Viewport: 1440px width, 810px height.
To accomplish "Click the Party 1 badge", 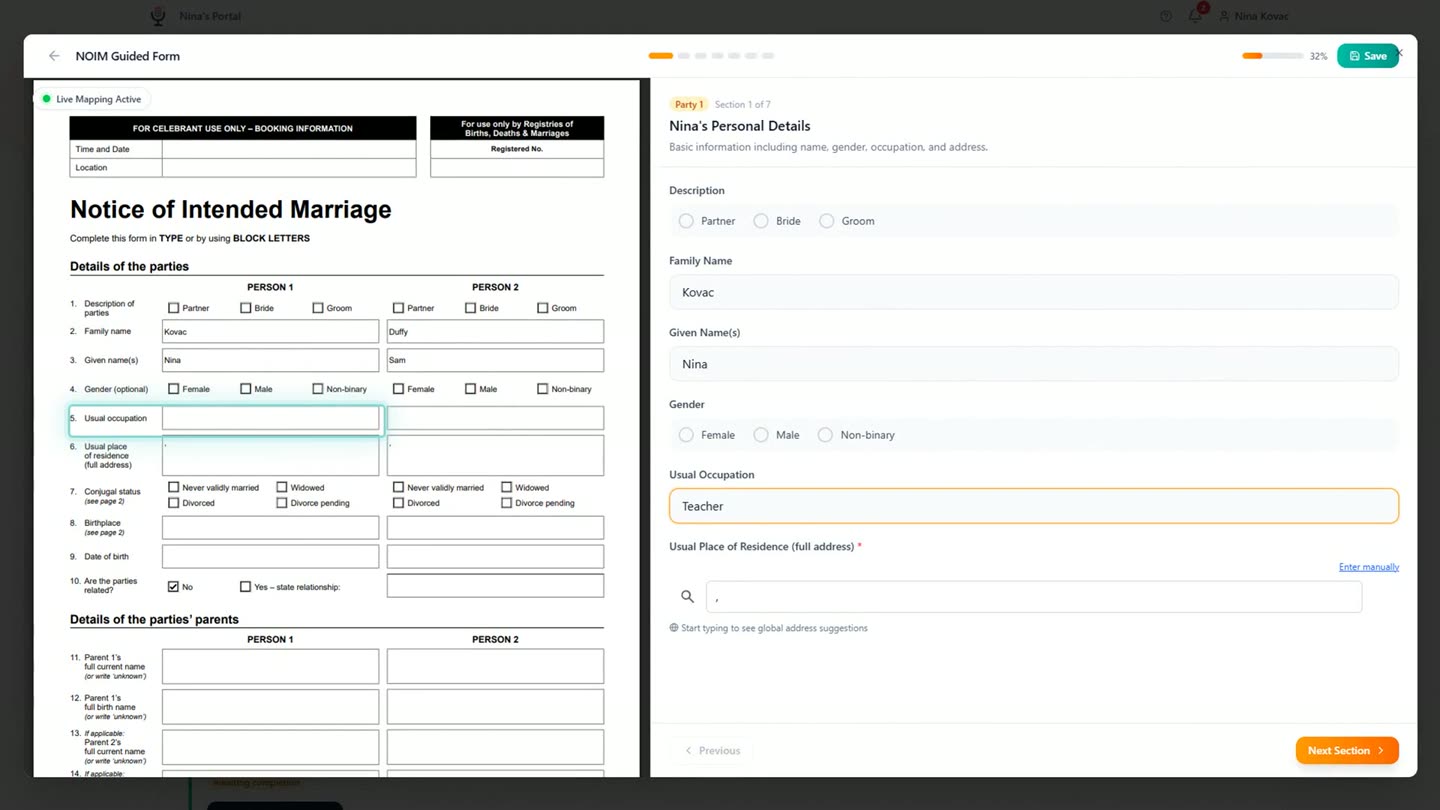I will click(689, 104).
